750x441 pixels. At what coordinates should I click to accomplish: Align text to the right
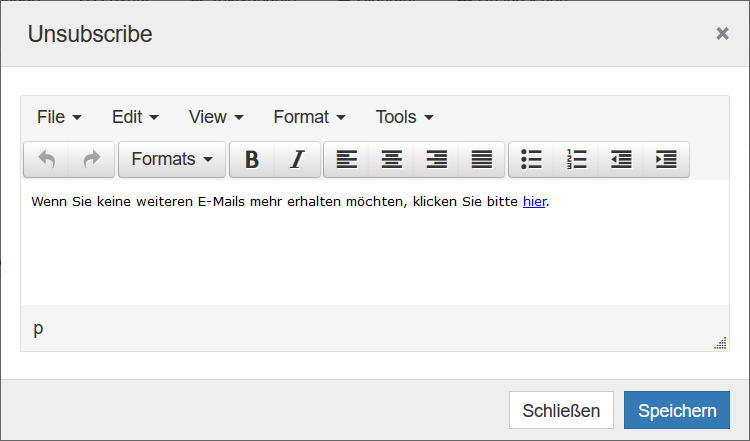pos(436,159)
